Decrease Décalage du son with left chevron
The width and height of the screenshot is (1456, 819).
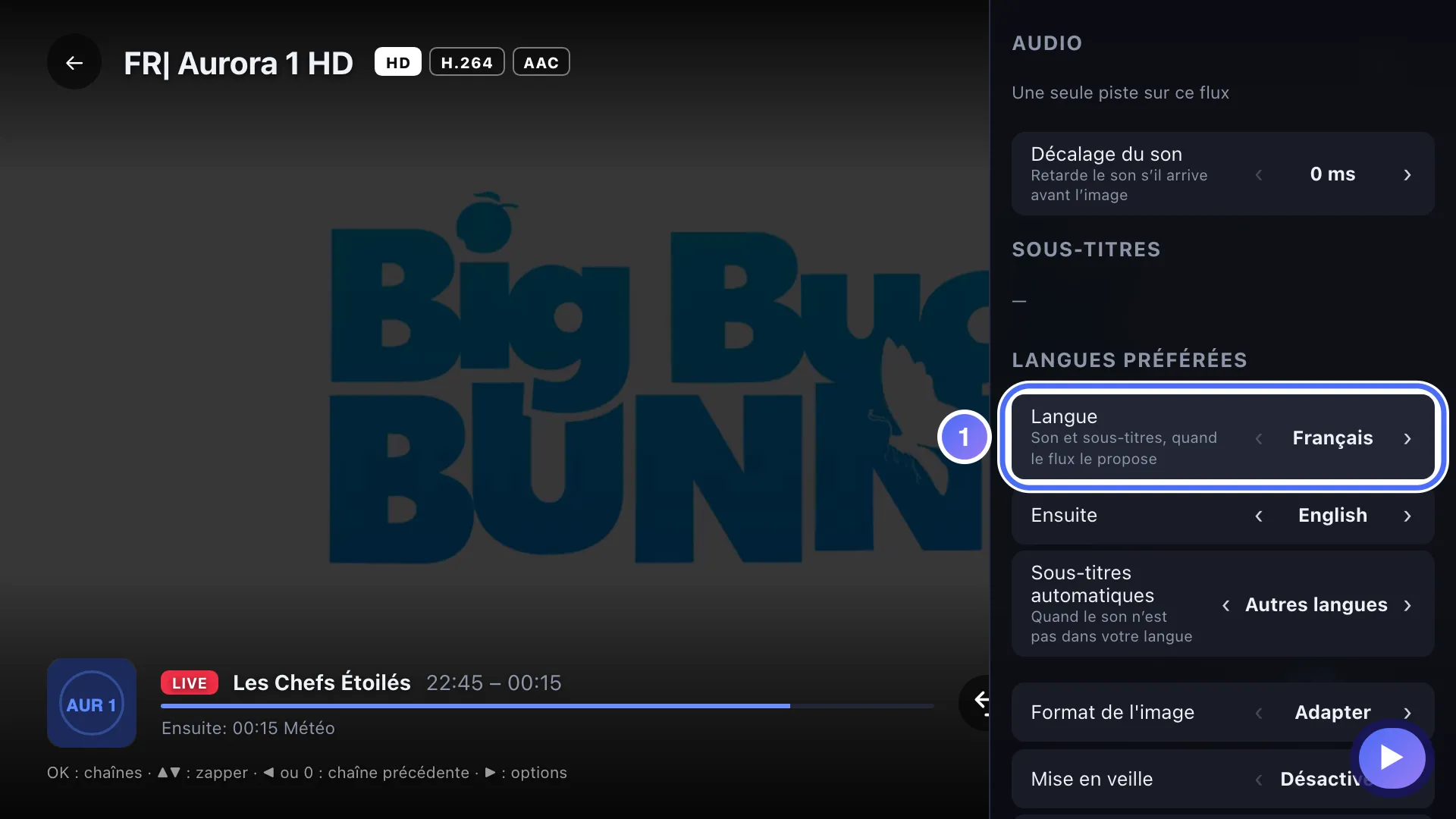[1259, 174]
